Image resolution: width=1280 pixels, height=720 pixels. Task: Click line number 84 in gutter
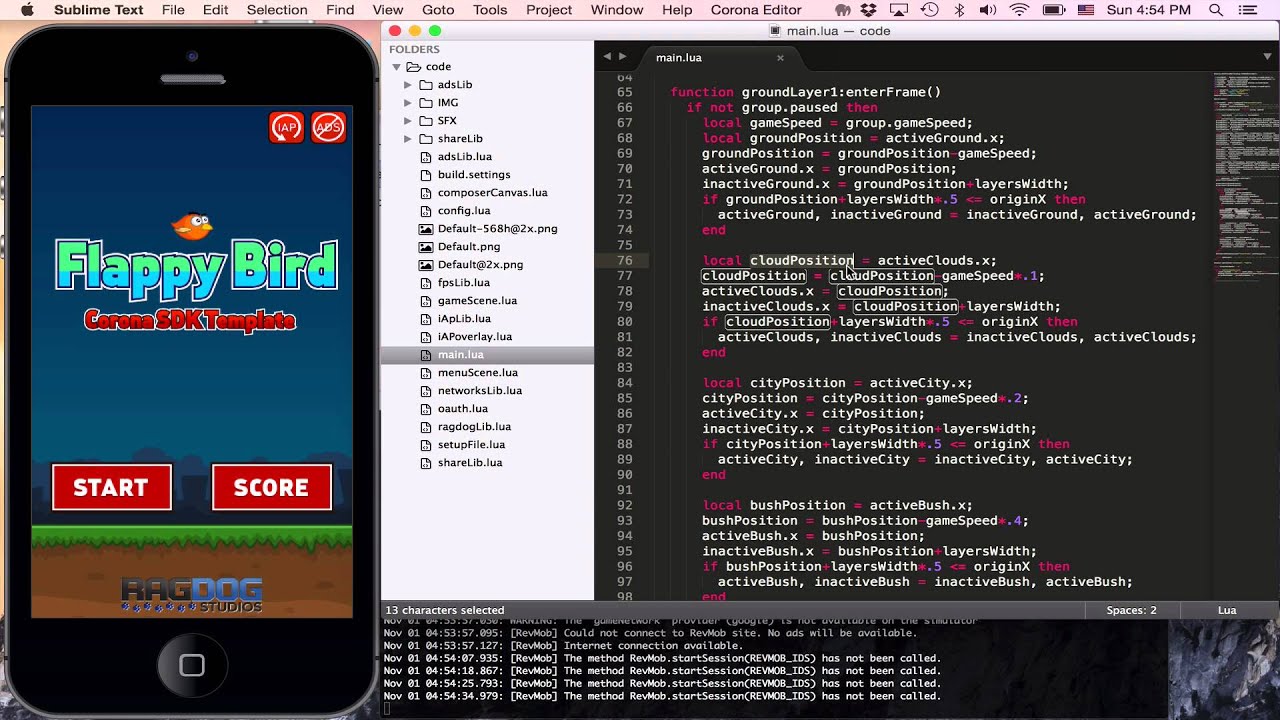(x=624, y=383)
